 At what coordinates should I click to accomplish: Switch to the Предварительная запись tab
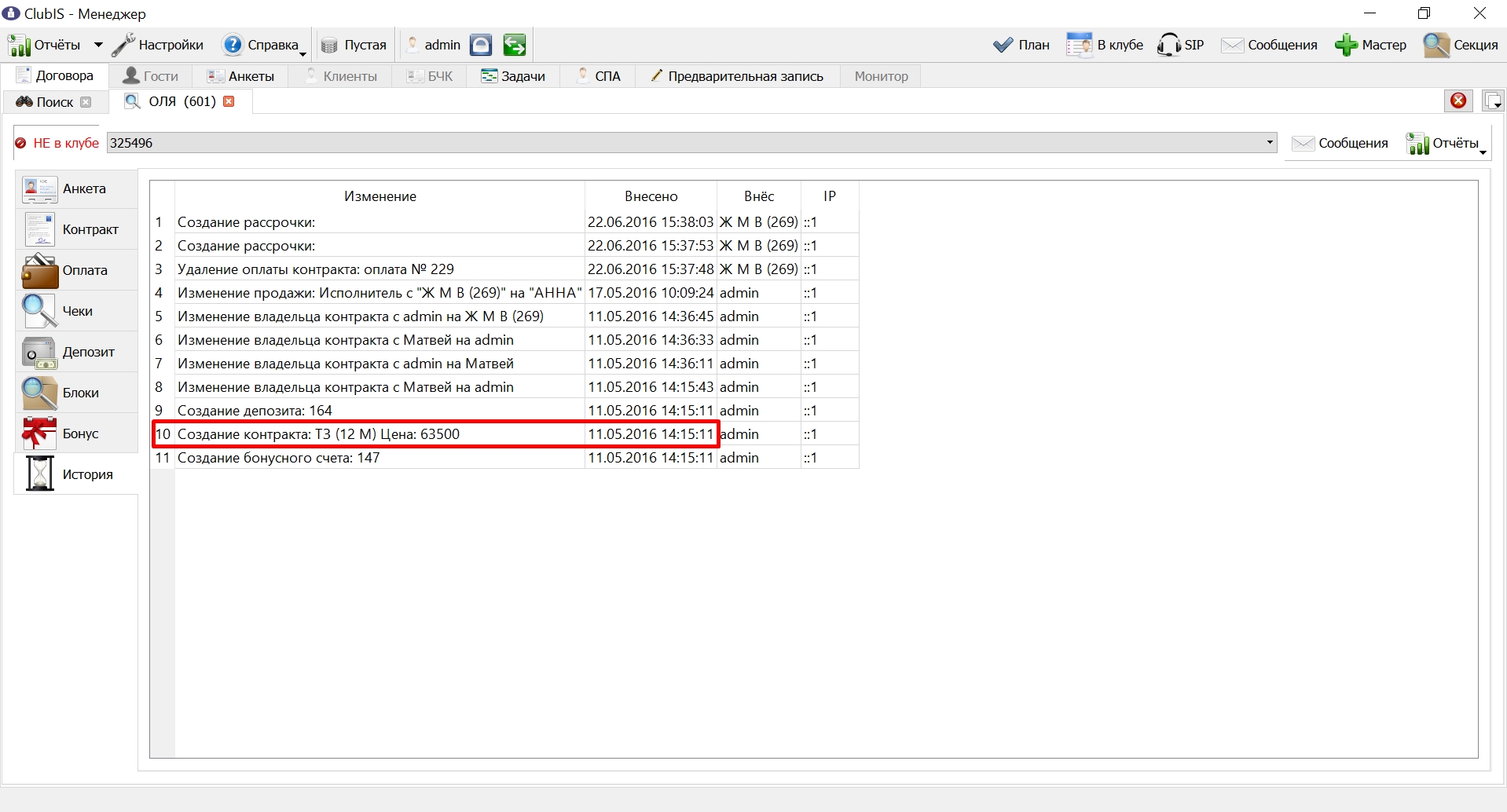click(x=737, y=76)
